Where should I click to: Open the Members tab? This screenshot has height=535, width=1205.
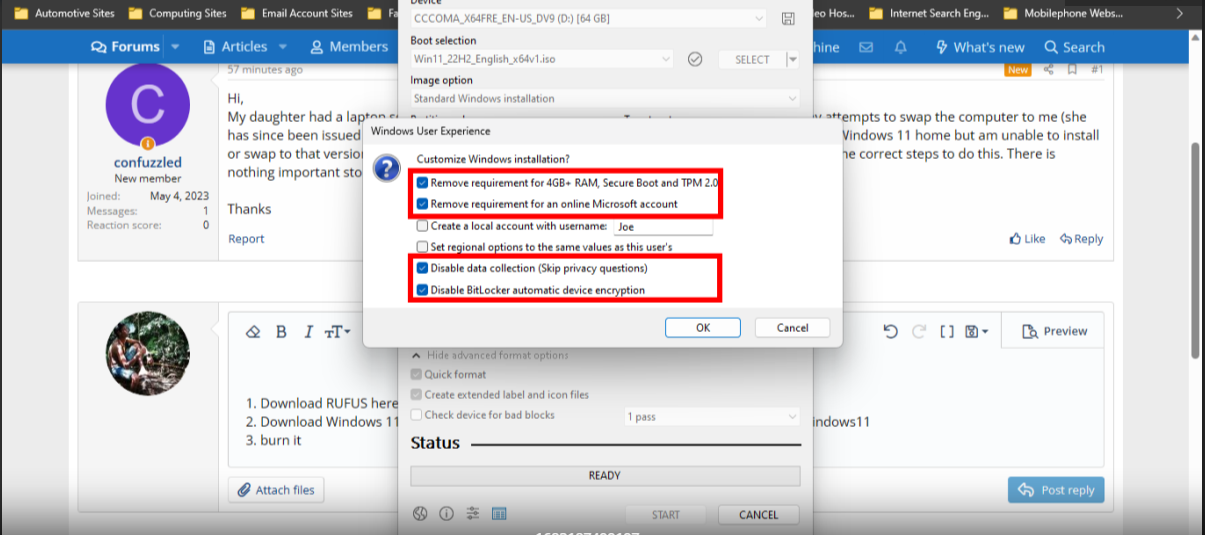[x=349, y=47]
